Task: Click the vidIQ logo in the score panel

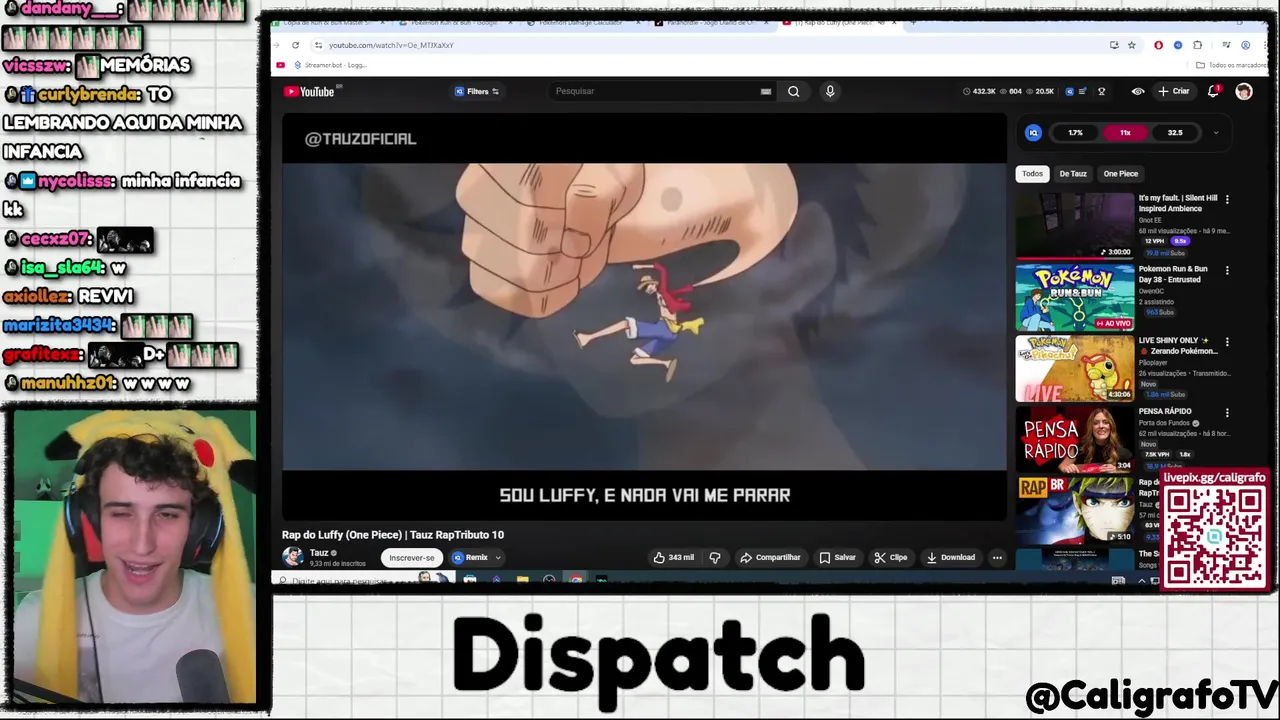Action: pos(1033,133)
